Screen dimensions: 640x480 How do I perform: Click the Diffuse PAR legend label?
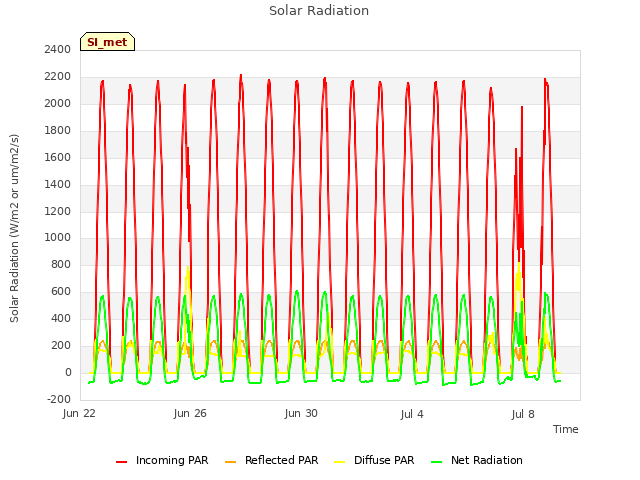point(384,460)
